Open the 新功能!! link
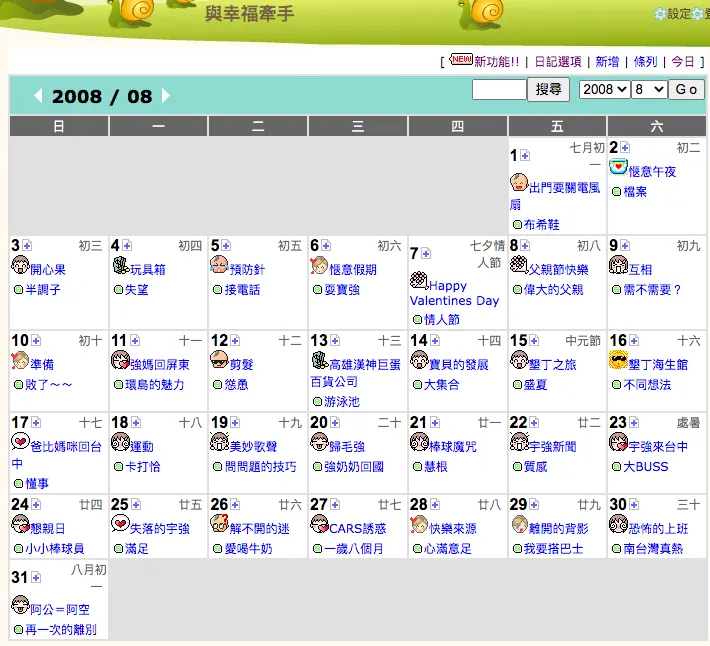Screen dimensions: 710x646 click(497, 62)
